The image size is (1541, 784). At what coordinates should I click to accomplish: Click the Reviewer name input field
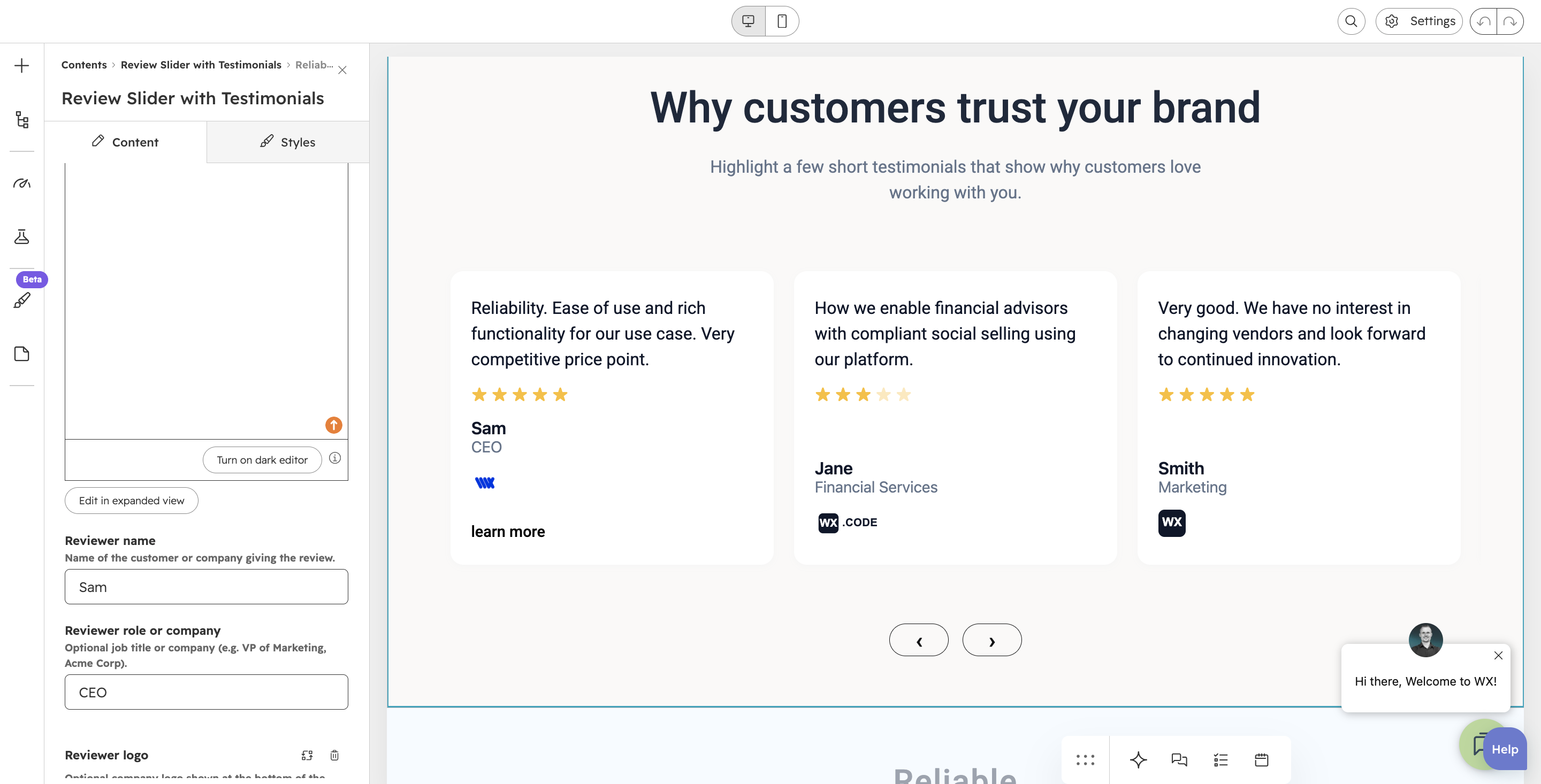point(207,587)
